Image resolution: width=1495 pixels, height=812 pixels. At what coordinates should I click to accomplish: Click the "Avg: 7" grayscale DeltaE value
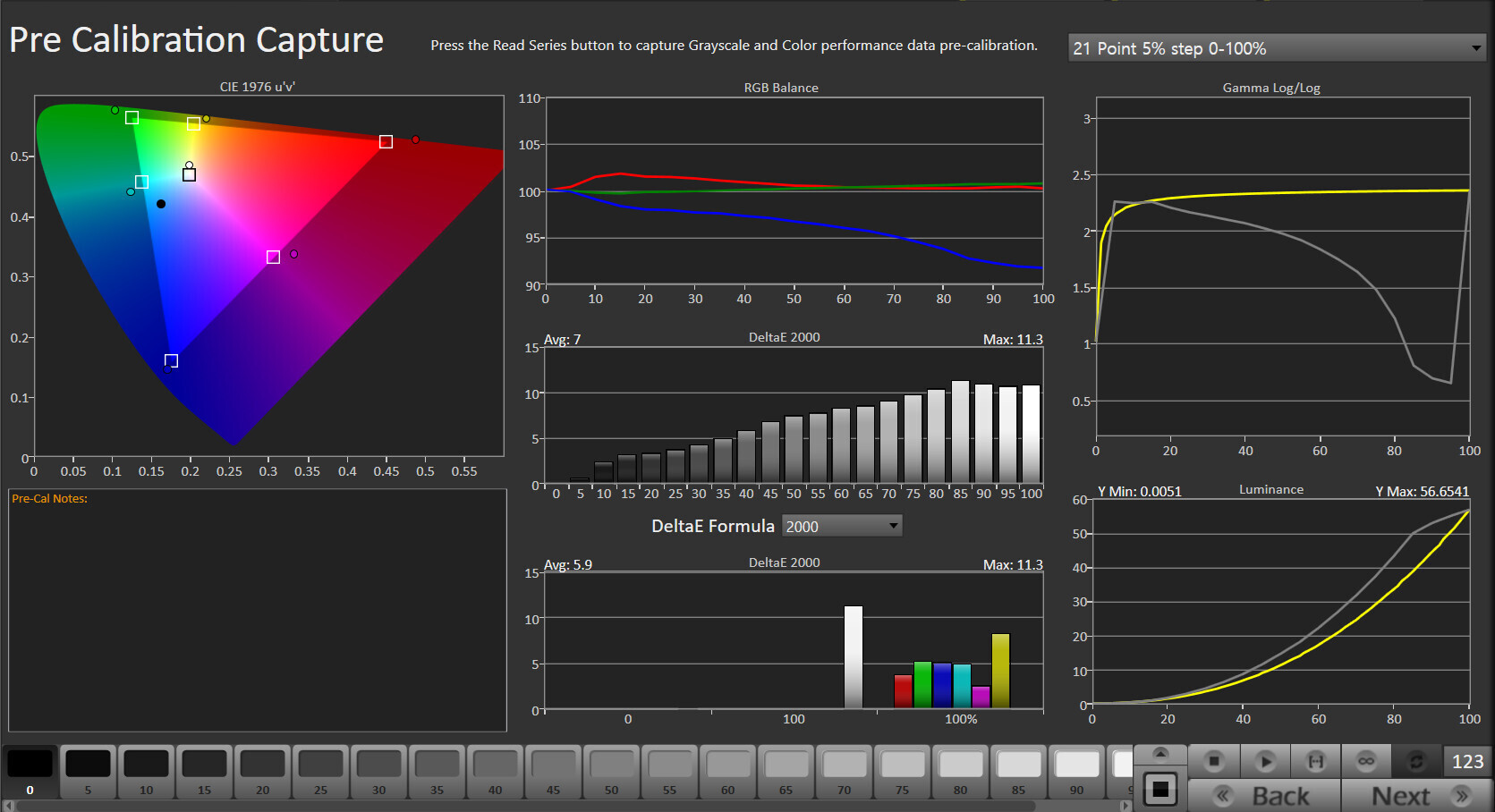click(x=563, y=340)
